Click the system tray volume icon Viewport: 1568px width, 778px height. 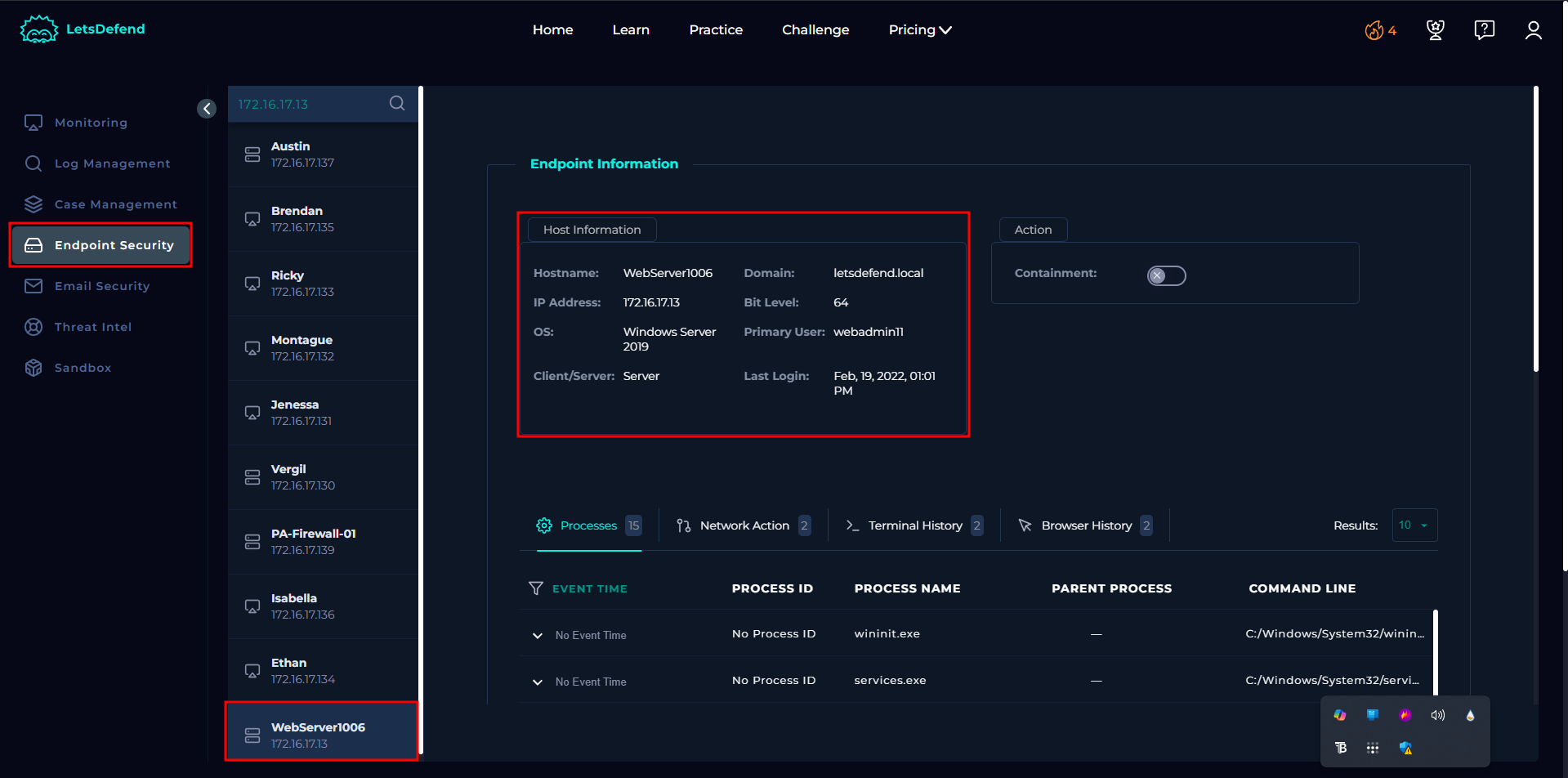pyautogui.click(x=1437, y=715)
